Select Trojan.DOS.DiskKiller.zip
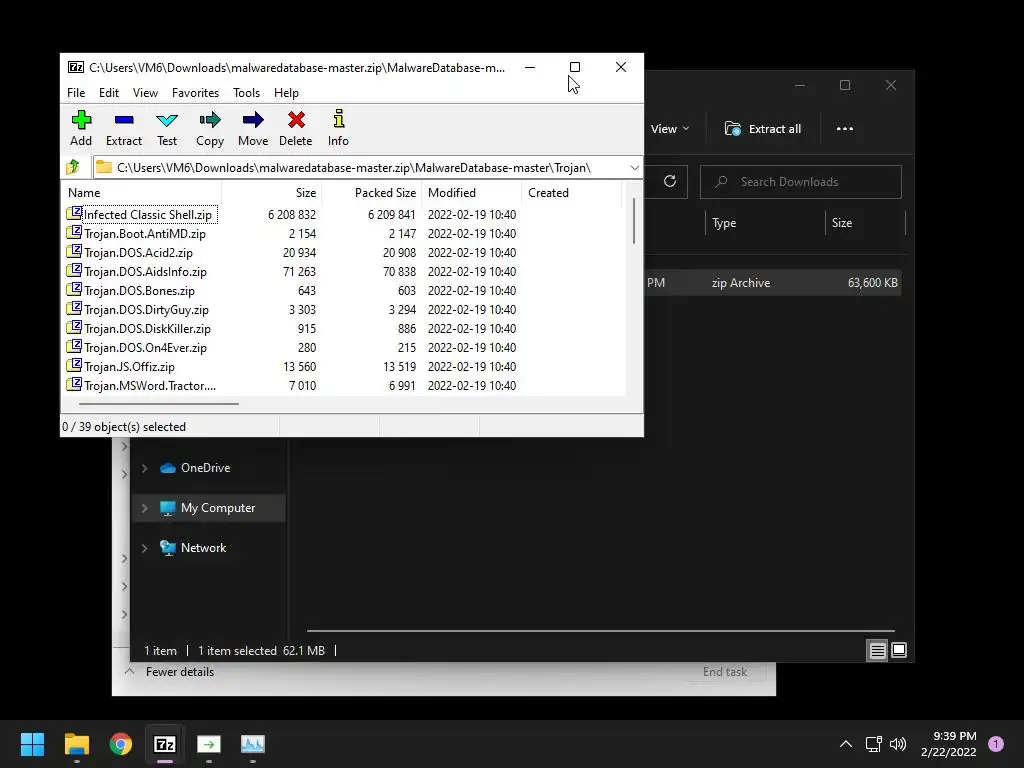 pyautogui.click(x=147, y=328)
